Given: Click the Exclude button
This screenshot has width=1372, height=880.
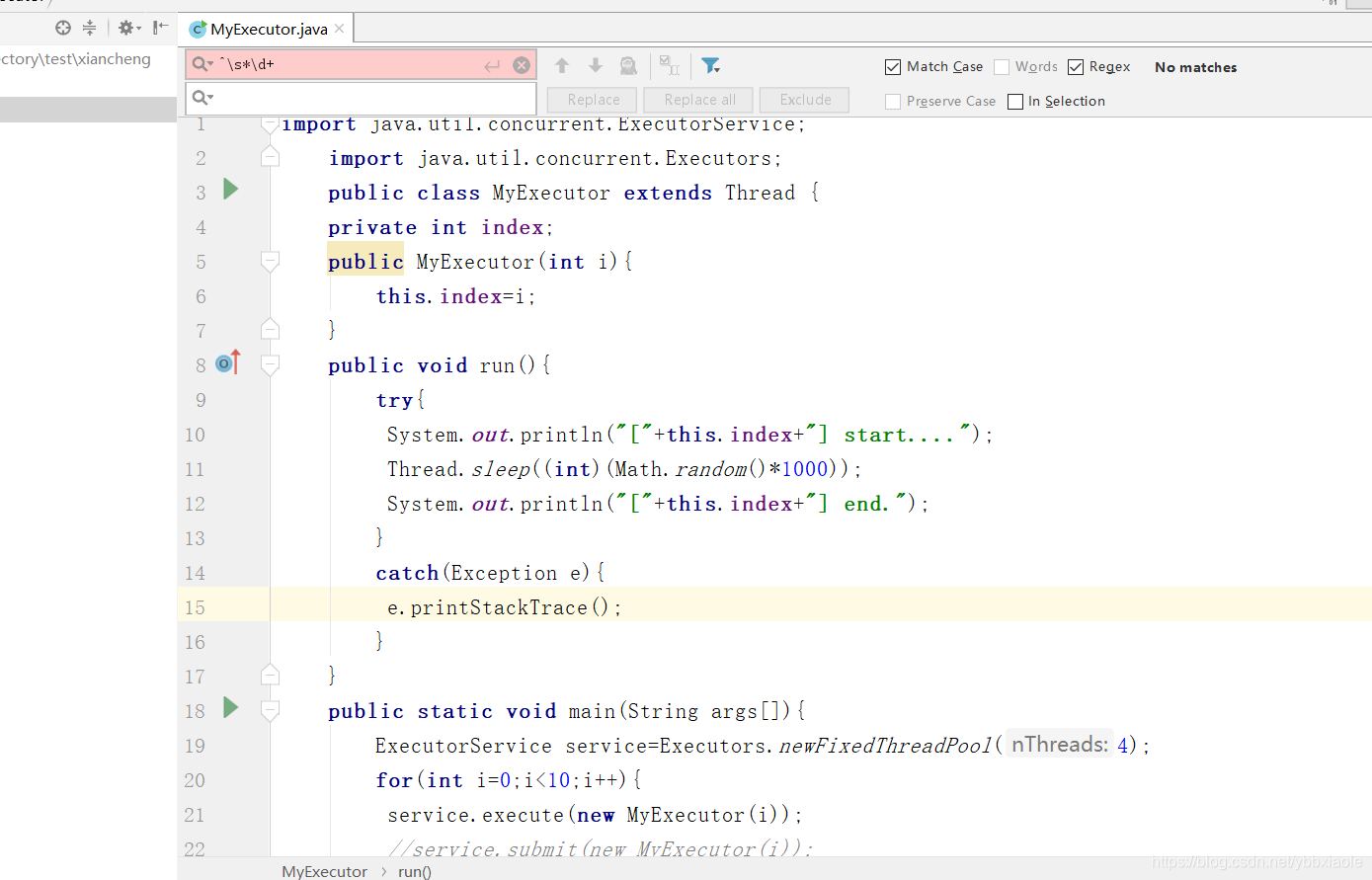Looking at the screenshot, I should pos(805,100).
